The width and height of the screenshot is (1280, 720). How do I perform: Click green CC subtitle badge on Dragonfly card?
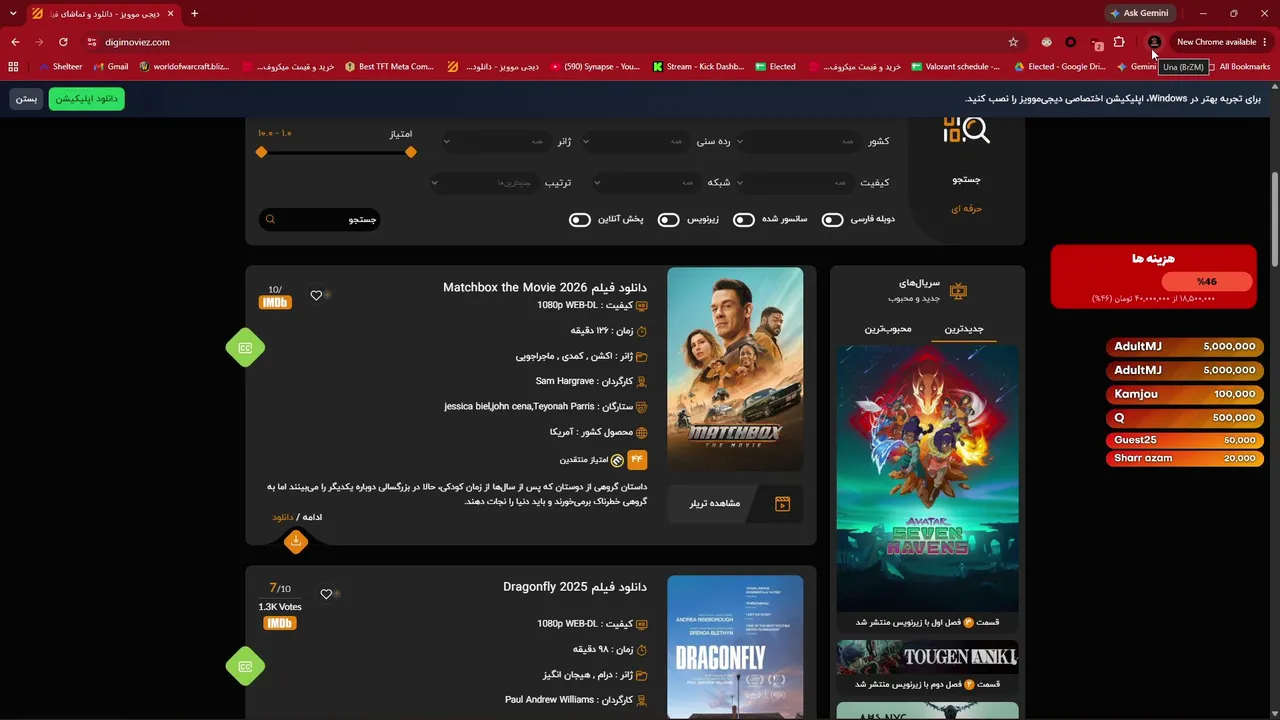[x=245, y=666]
